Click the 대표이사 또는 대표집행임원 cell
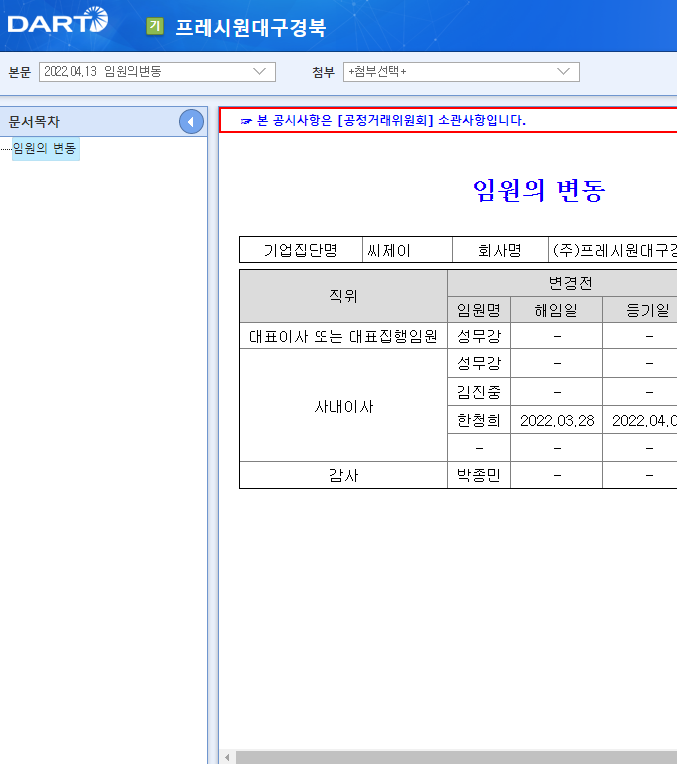The height and width of the screenshot is (764, 677). pos(344,336)
